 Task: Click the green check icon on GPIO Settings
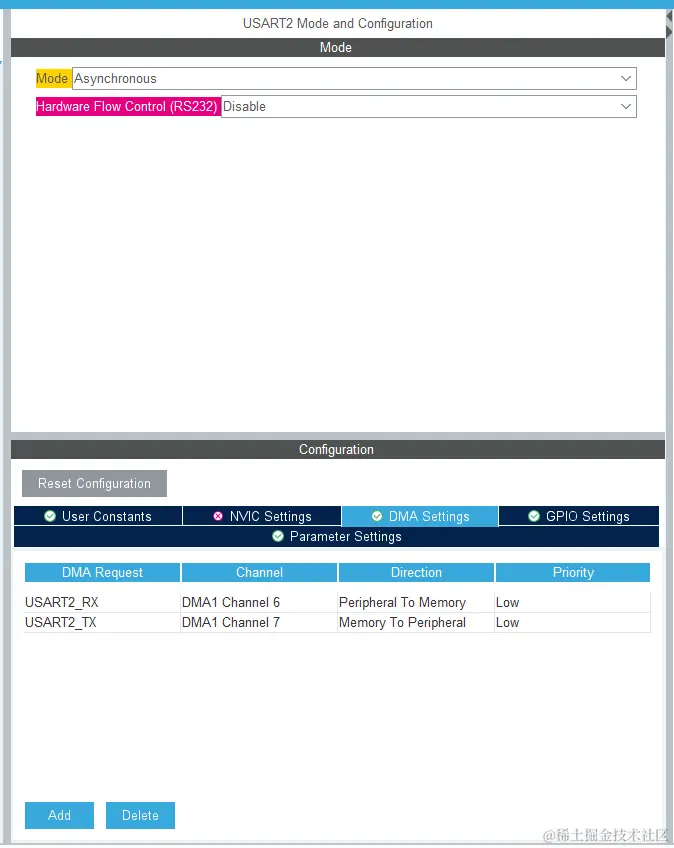(534, 516)
